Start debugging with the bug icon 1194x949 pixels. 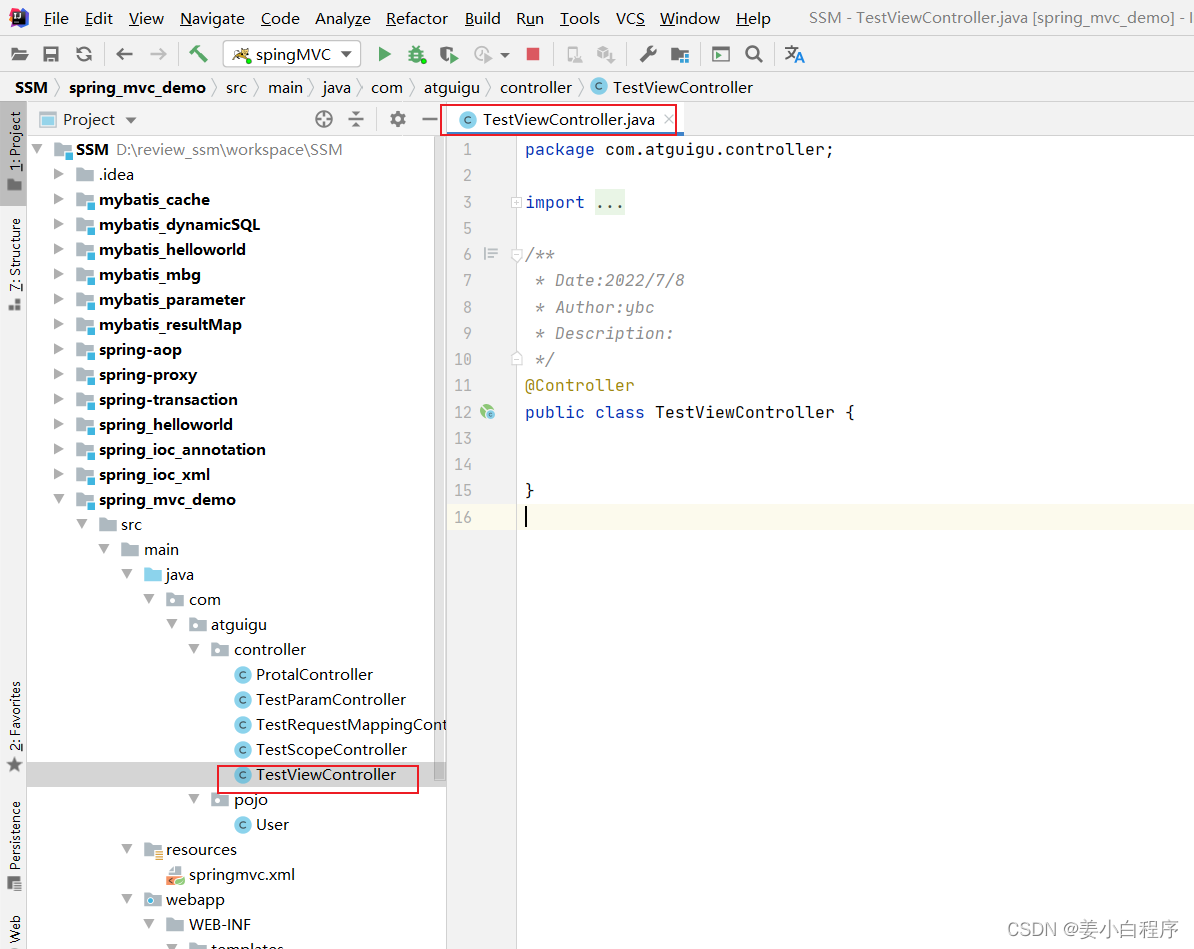pyautogui.click(x=416, y=55)
